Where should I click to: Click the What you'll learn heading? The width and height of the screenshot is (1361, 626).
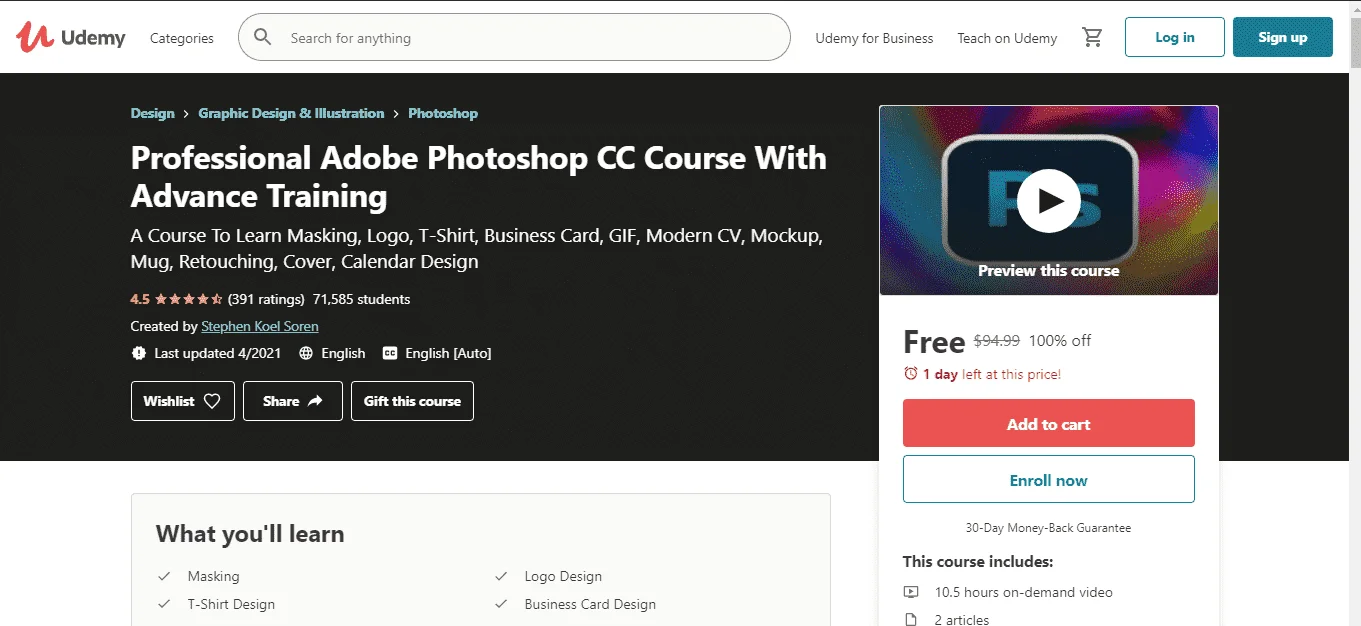(x=250, y=534)
